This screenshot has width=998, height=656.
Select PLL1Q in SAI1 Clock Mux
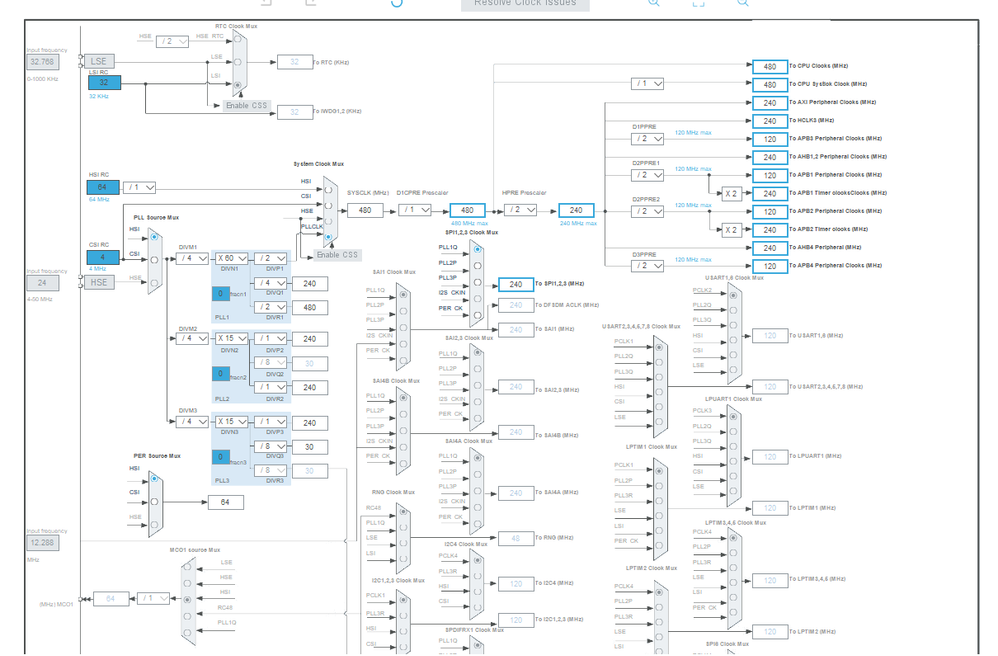[x=403, y=295]
